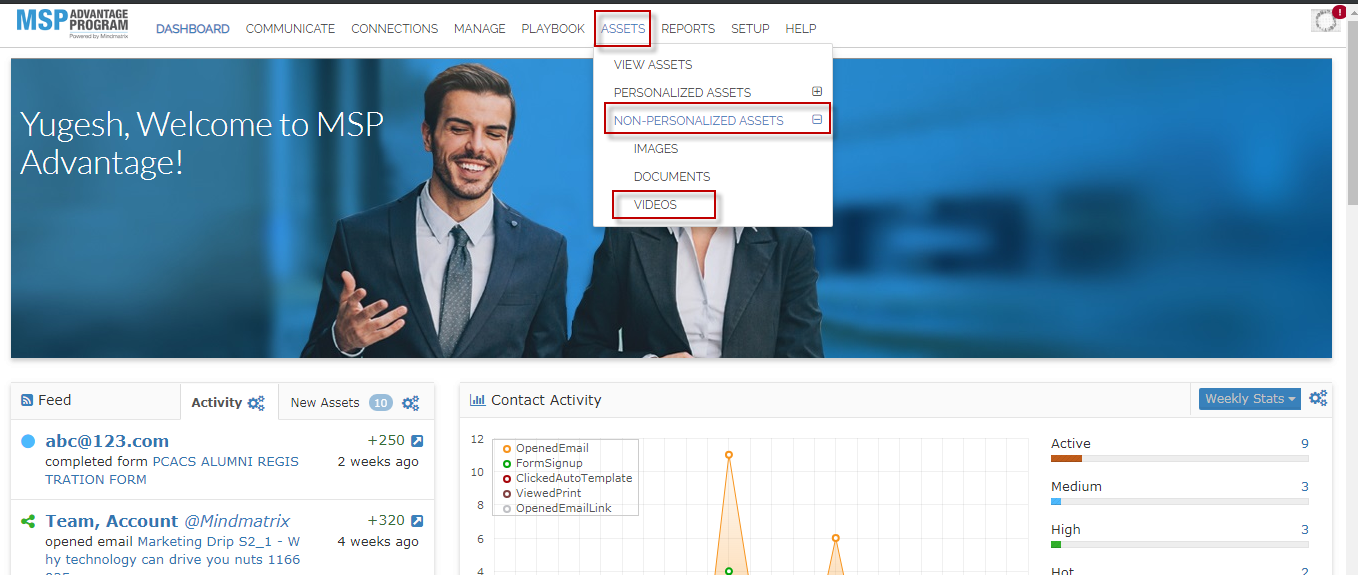Open the user profile avatar icon
1358x575 pixels.
click(1325, 21)
